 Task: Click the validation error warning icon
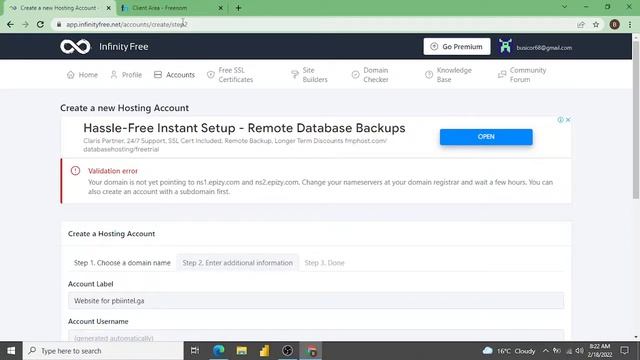click(76, 171)
